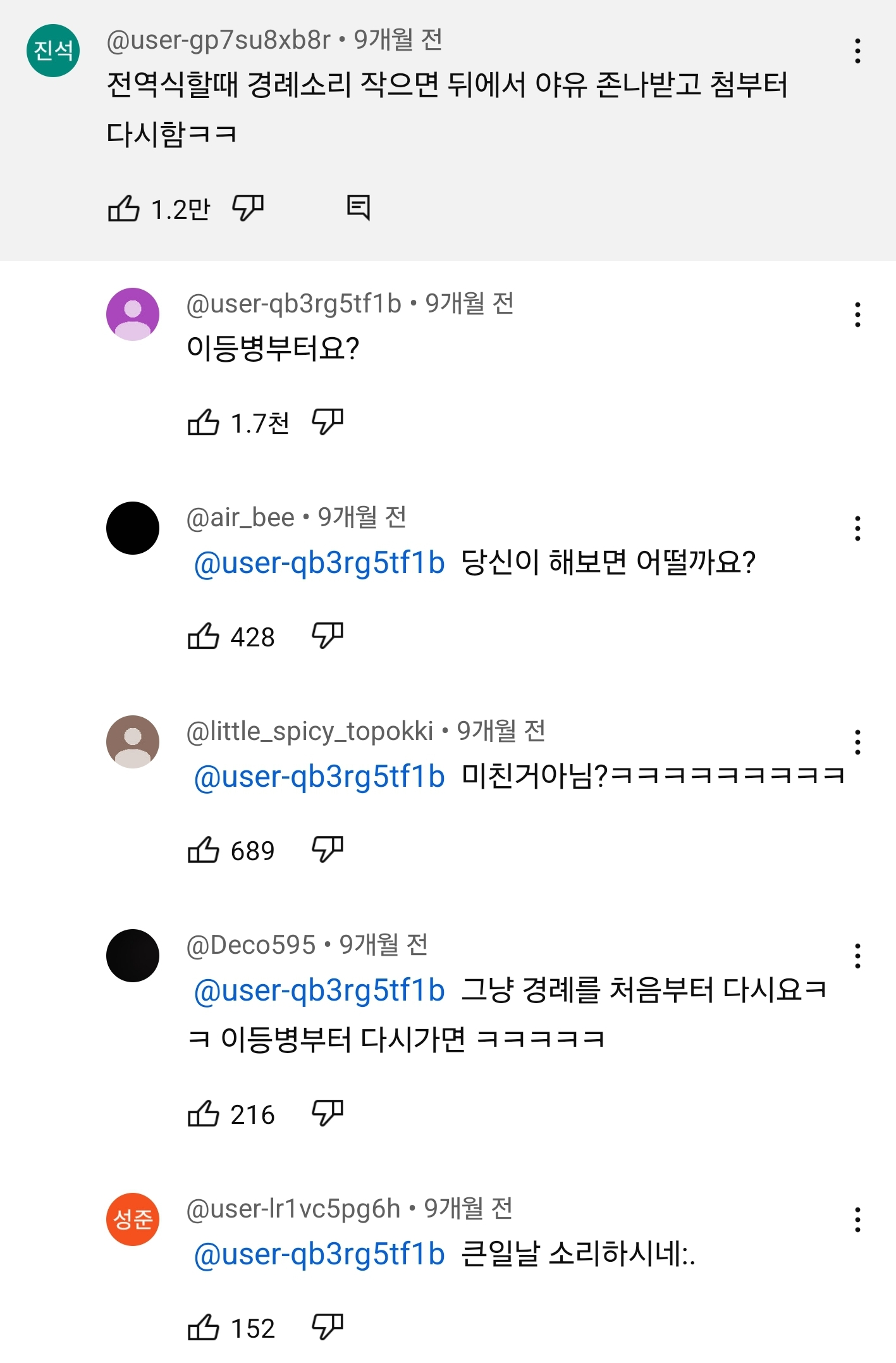Like the top comment with 1.2만 likes
The height and width of the screenshot is (1363, 896).
(124, 208)
